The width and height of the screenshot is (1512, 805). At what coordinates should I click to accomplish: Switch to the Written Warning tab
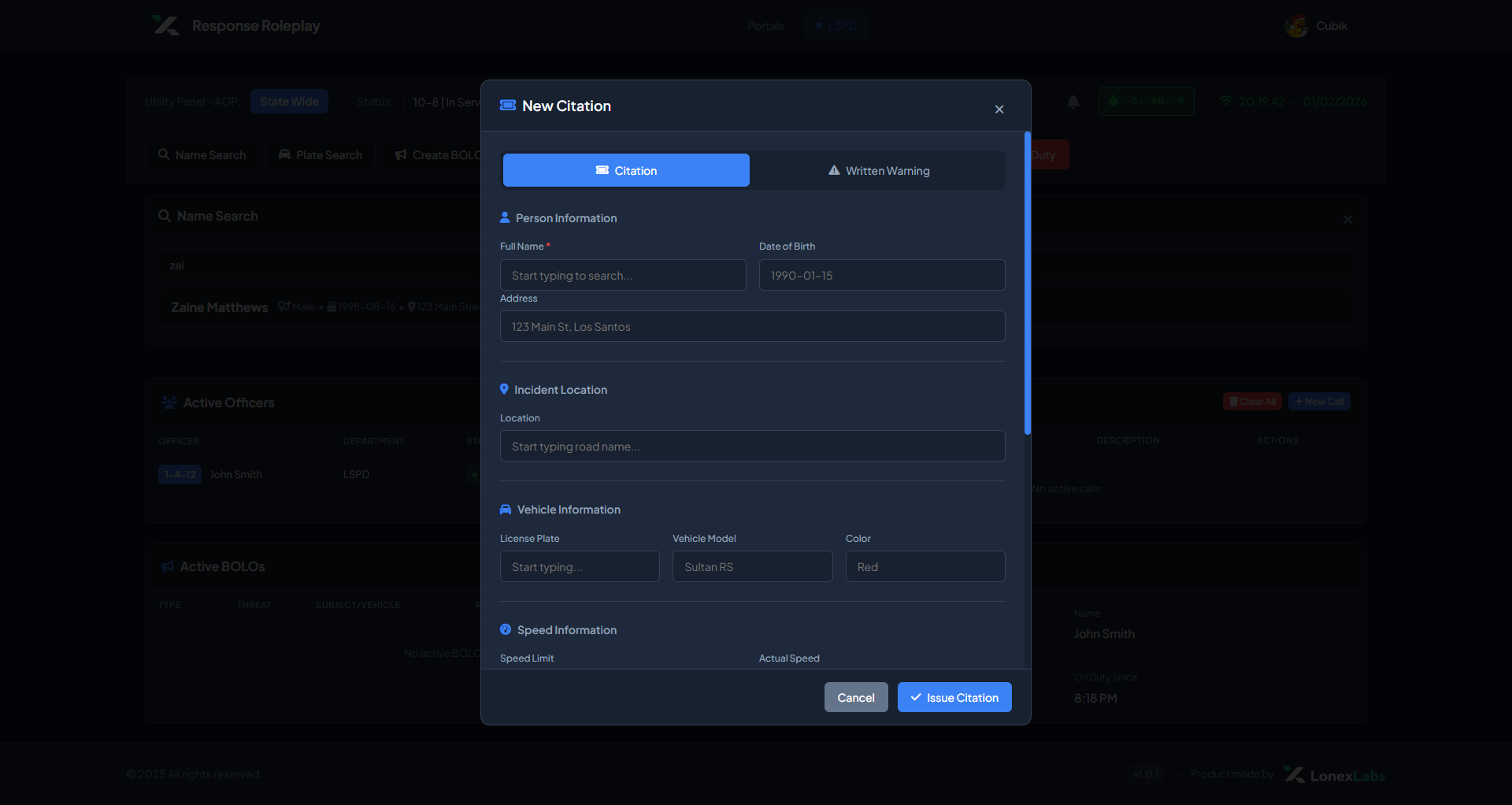[x=878, y=171]
